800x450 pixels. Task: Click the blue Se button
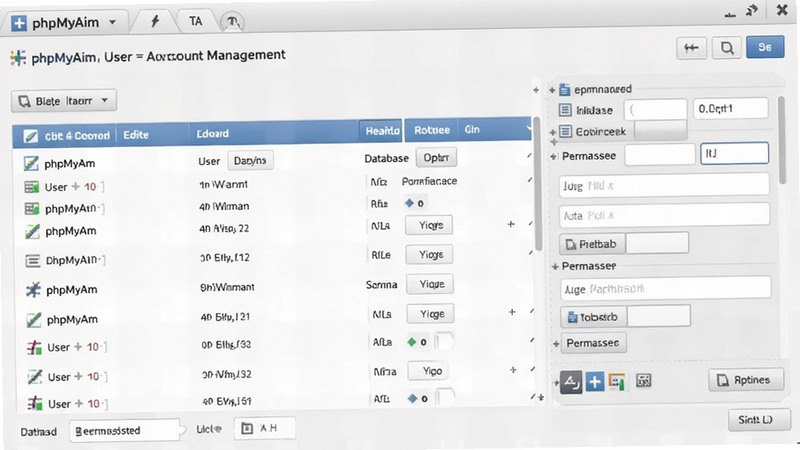click(764, 47)
